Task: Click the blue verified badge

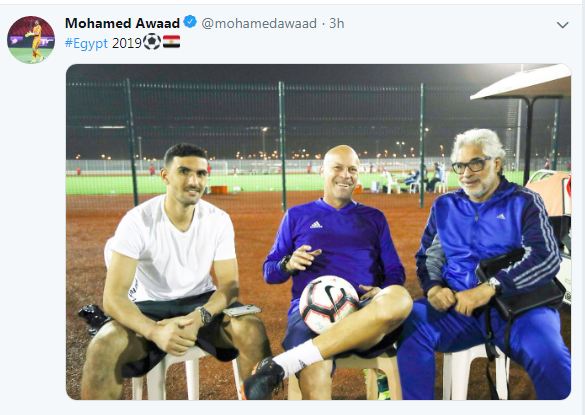Action: [x=190, y=22]
